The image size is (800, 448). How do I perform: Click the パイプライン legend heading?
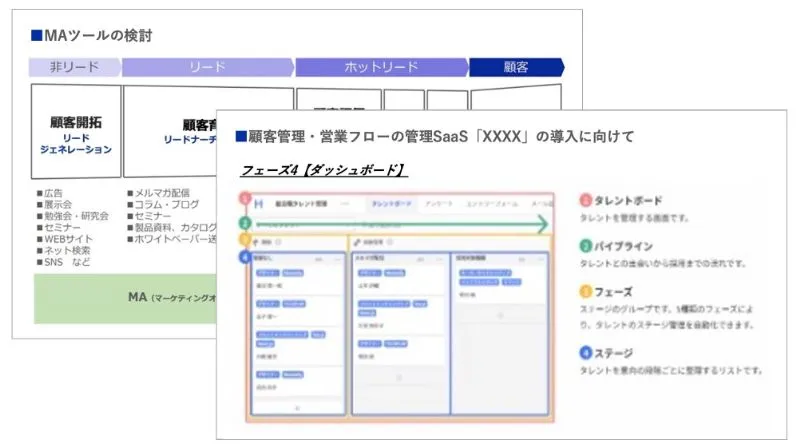pyautogui.click(x=623, y=246)
